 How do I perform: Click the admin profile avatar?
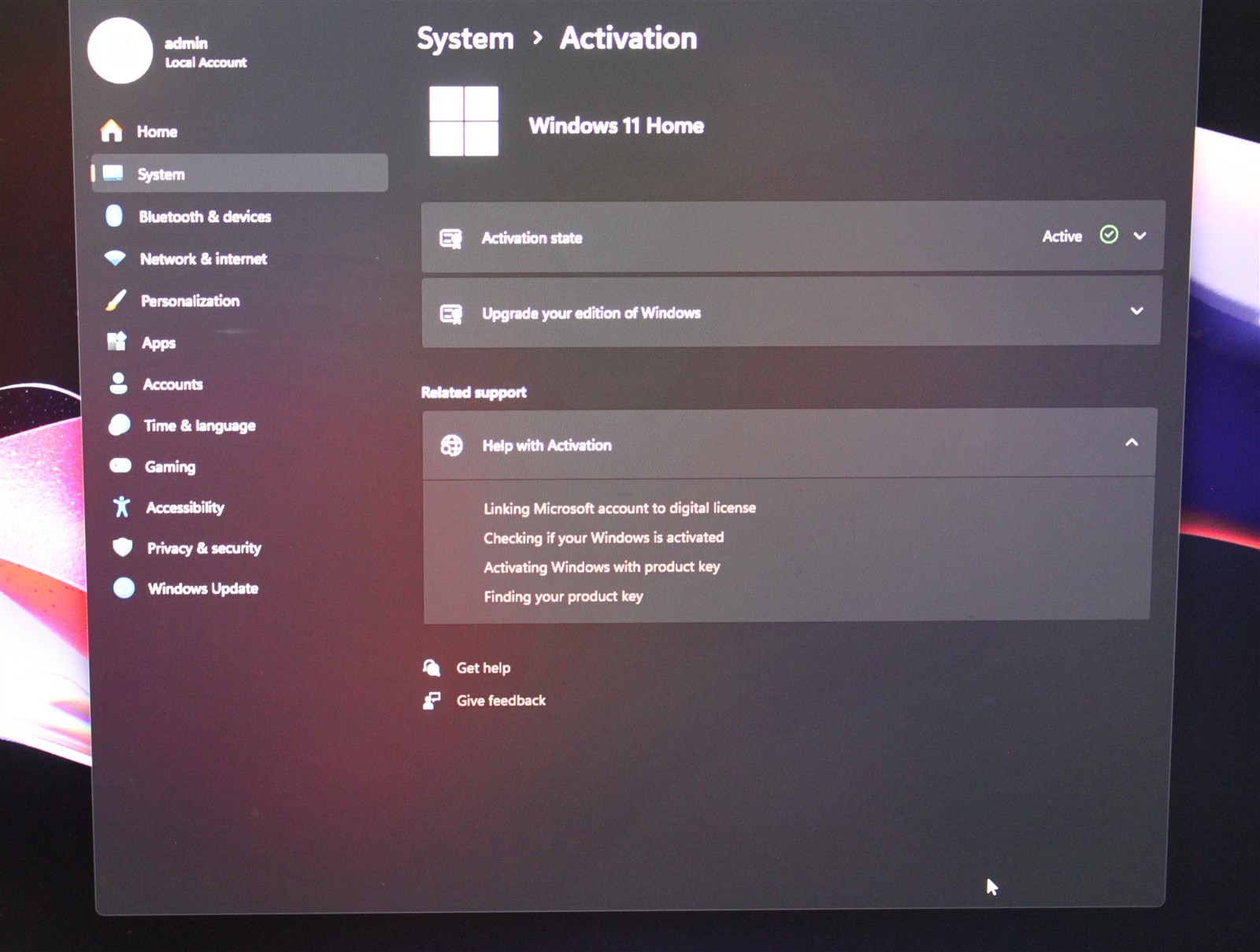click(x=120, y=50)
